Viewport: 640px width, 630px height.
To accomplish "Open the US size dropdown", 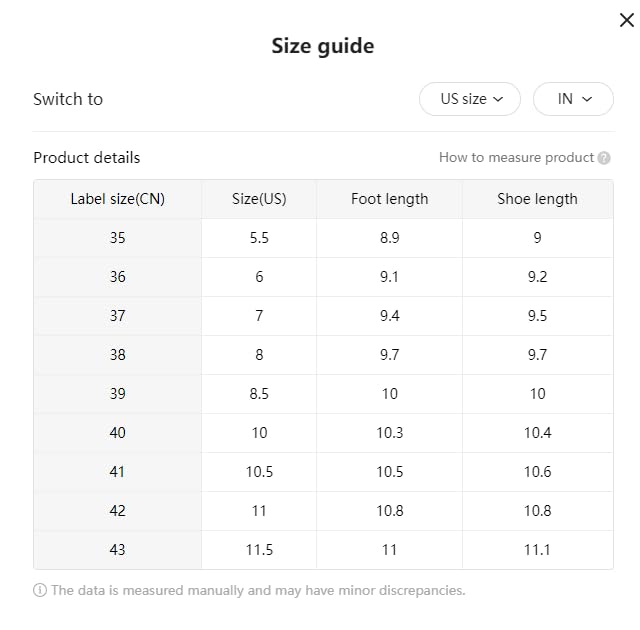I will [x=469, y=99].
